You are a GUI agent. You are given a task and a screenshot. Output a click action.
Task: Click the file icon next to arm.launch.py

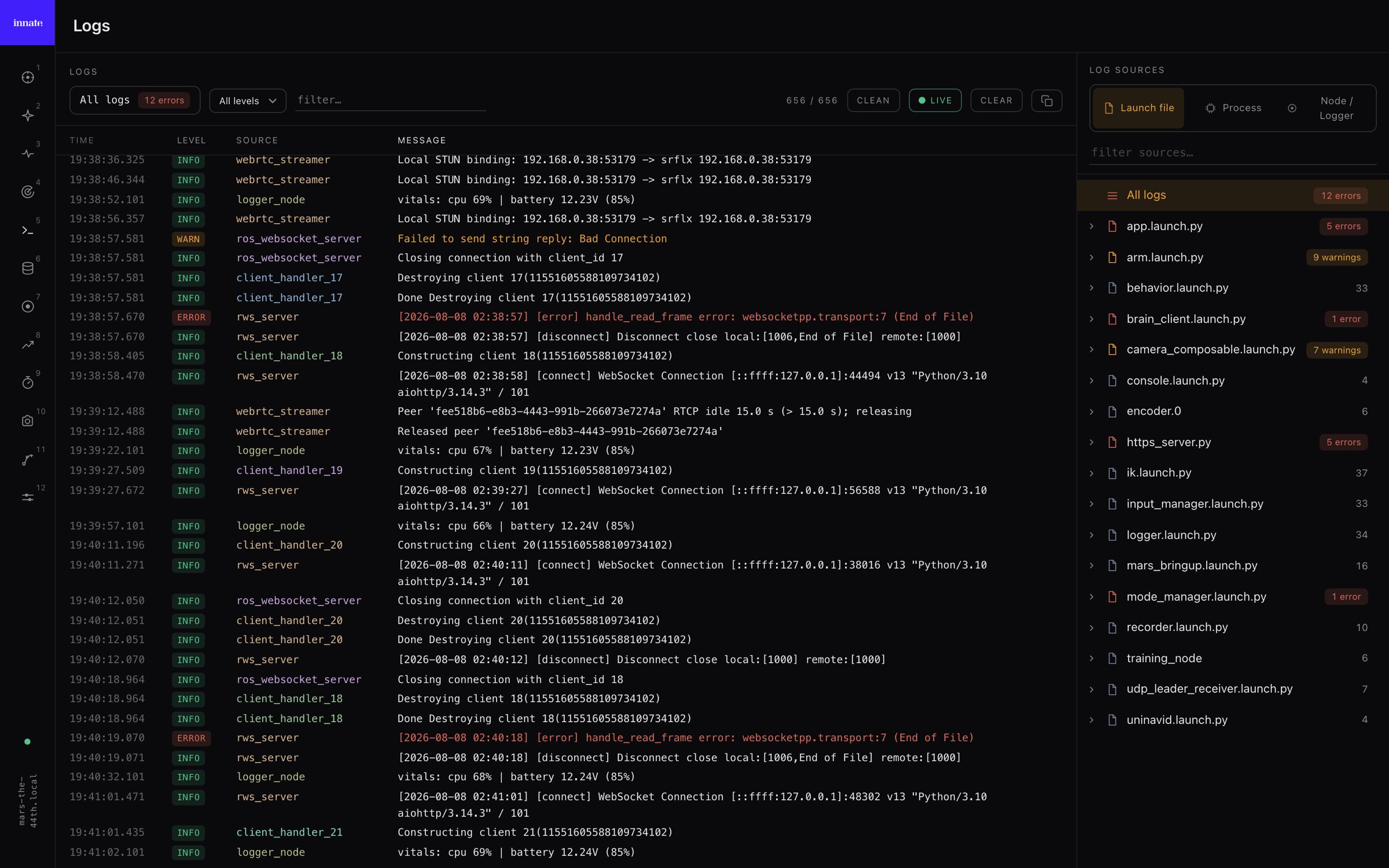click(1112, 258)
